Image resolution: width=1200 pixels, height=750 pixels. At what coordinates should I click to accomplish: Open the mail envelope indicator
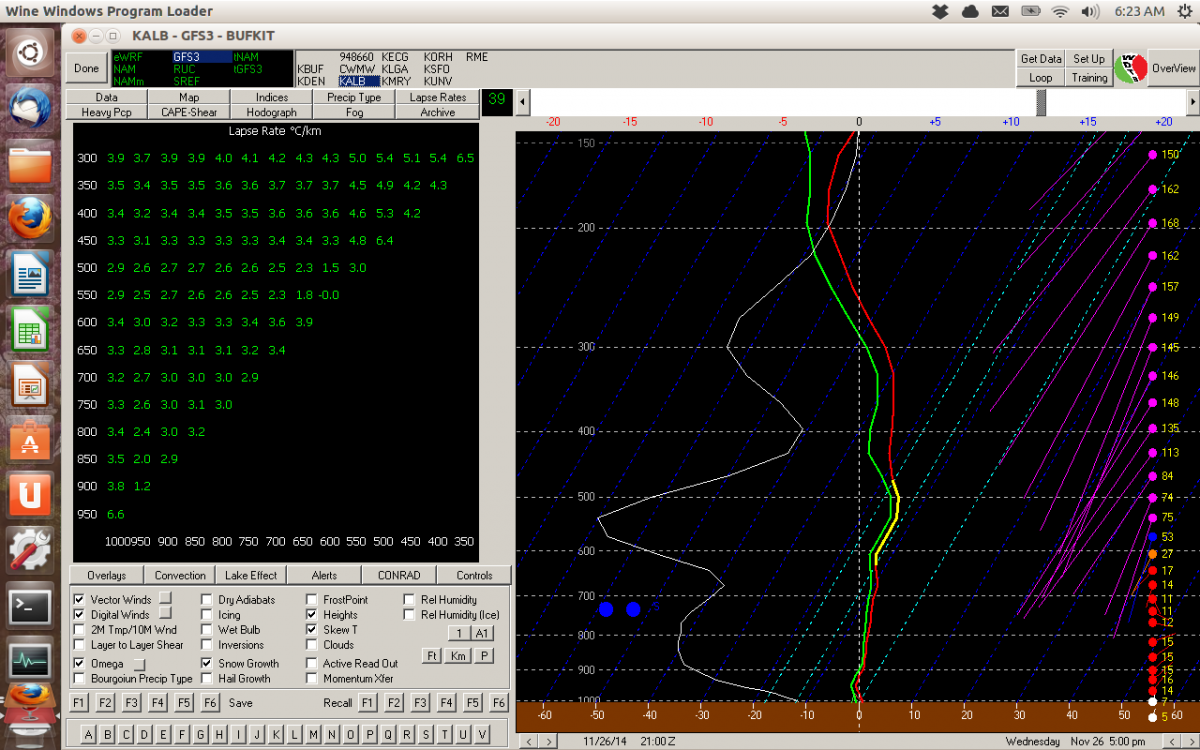1000,11
